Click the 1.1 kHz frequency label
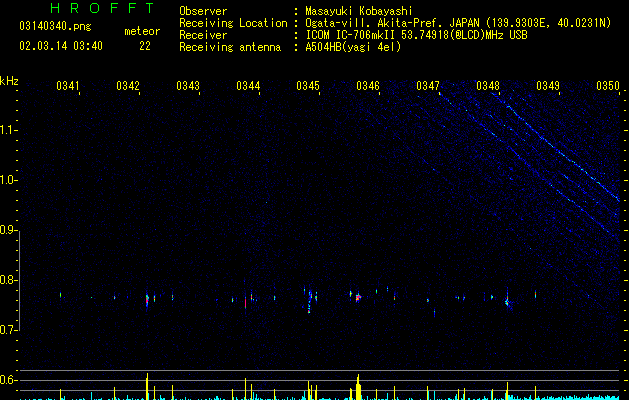This screenshot has width=629, height=400. 7,130
